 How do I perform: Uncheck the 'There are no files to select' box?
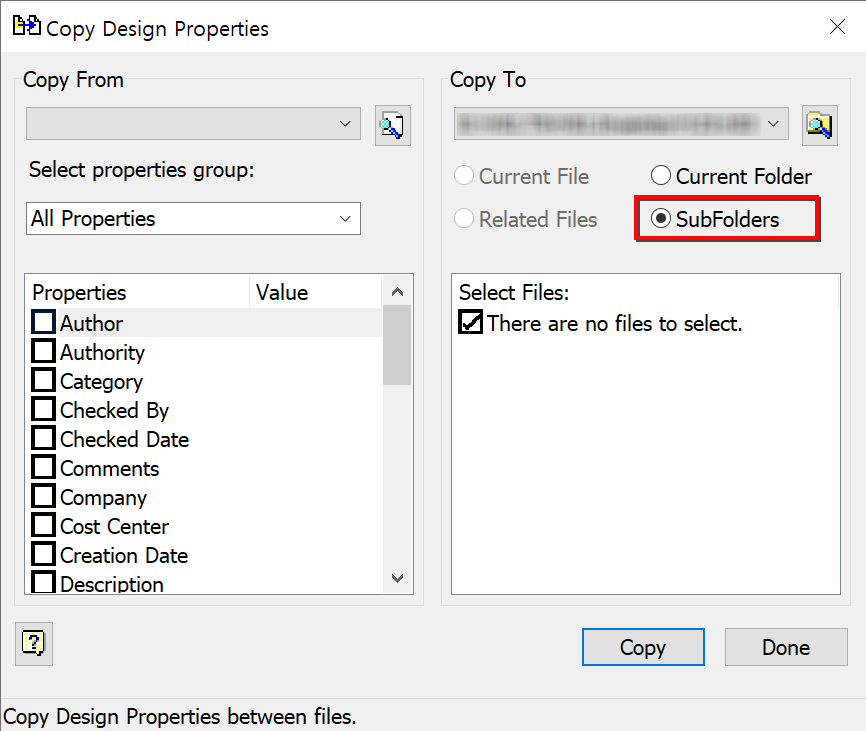tap(470, 323)
